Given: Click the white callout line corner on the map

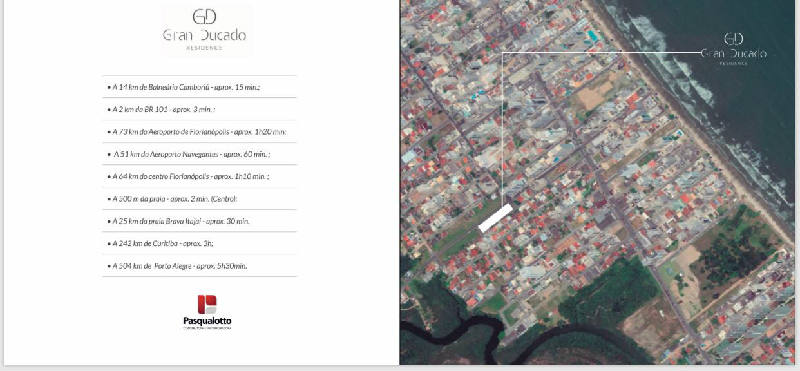Looking at the screenshot, I should pos(503,53).
